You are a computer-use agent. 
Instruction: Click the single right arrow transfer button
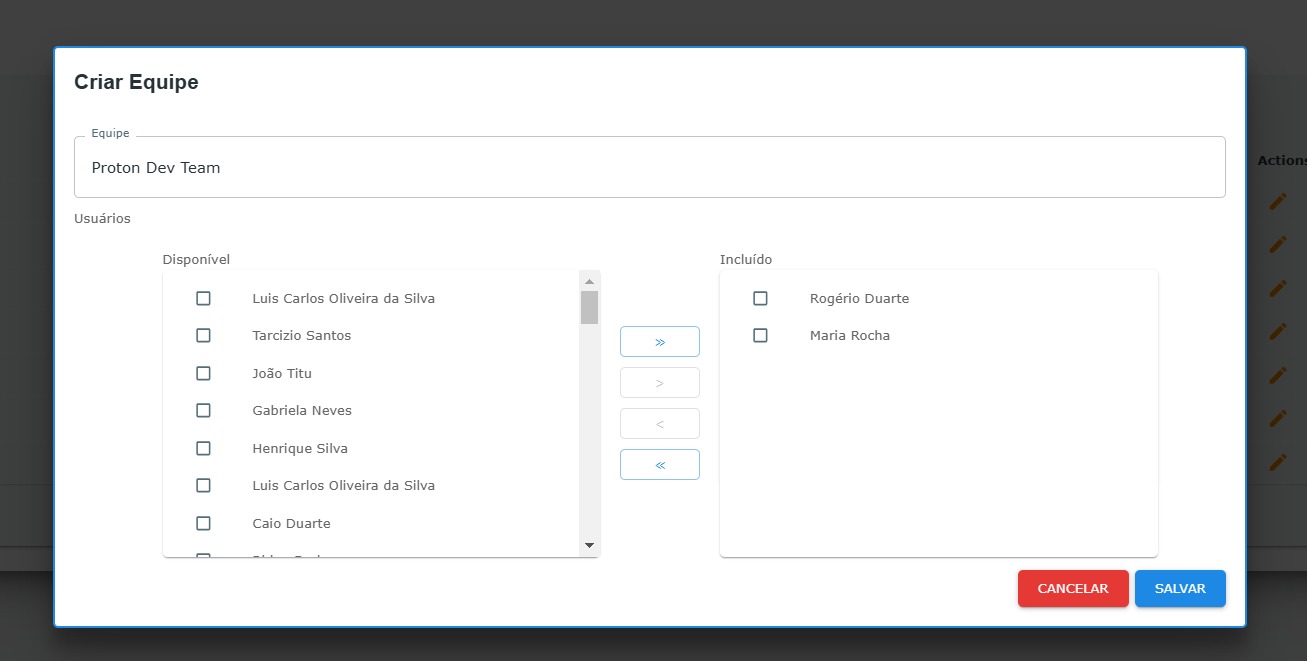(660, 383)
